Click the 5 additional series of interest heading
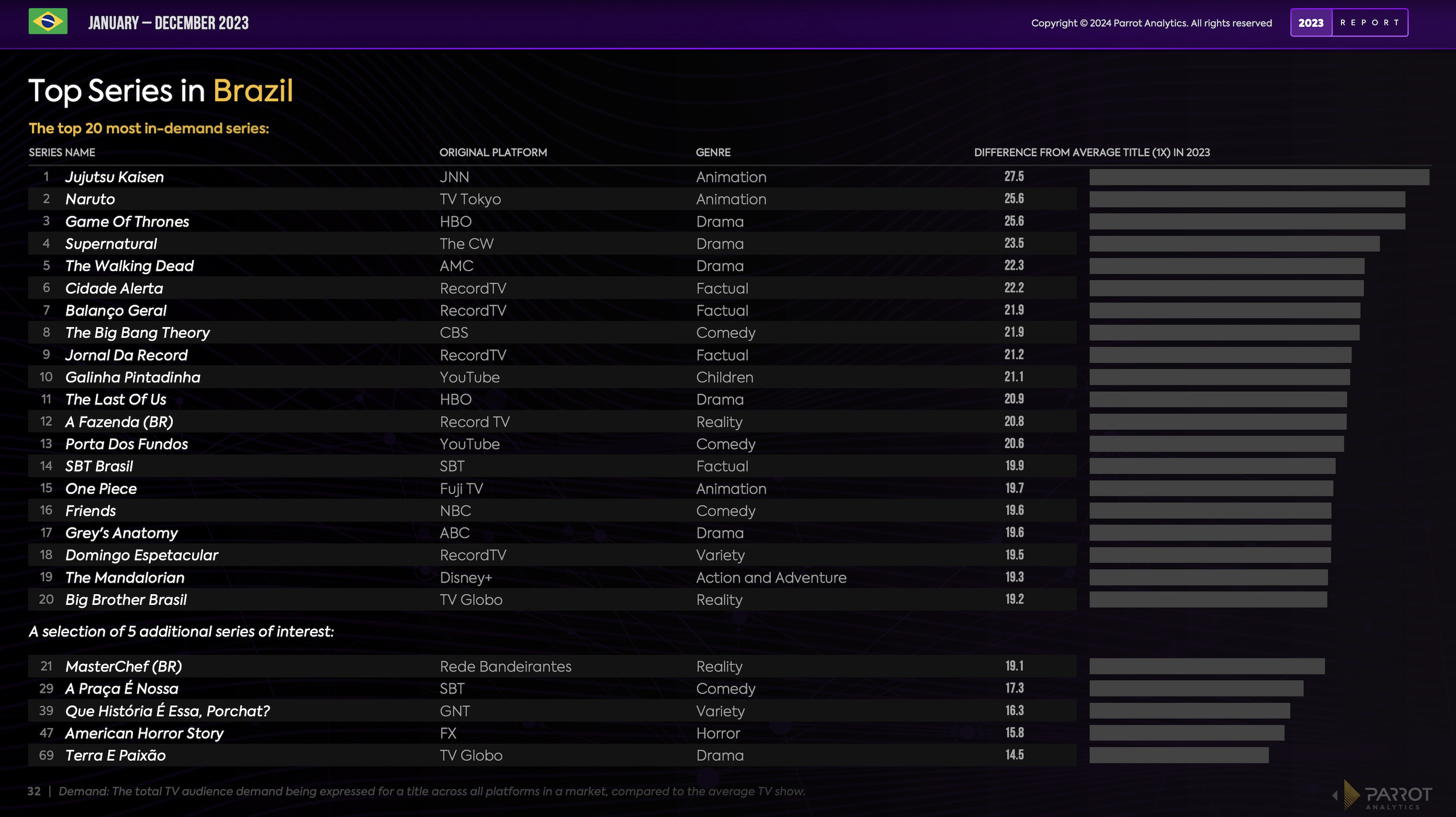This screenshot has height=817, width=1456. click(x=182, y=632)
